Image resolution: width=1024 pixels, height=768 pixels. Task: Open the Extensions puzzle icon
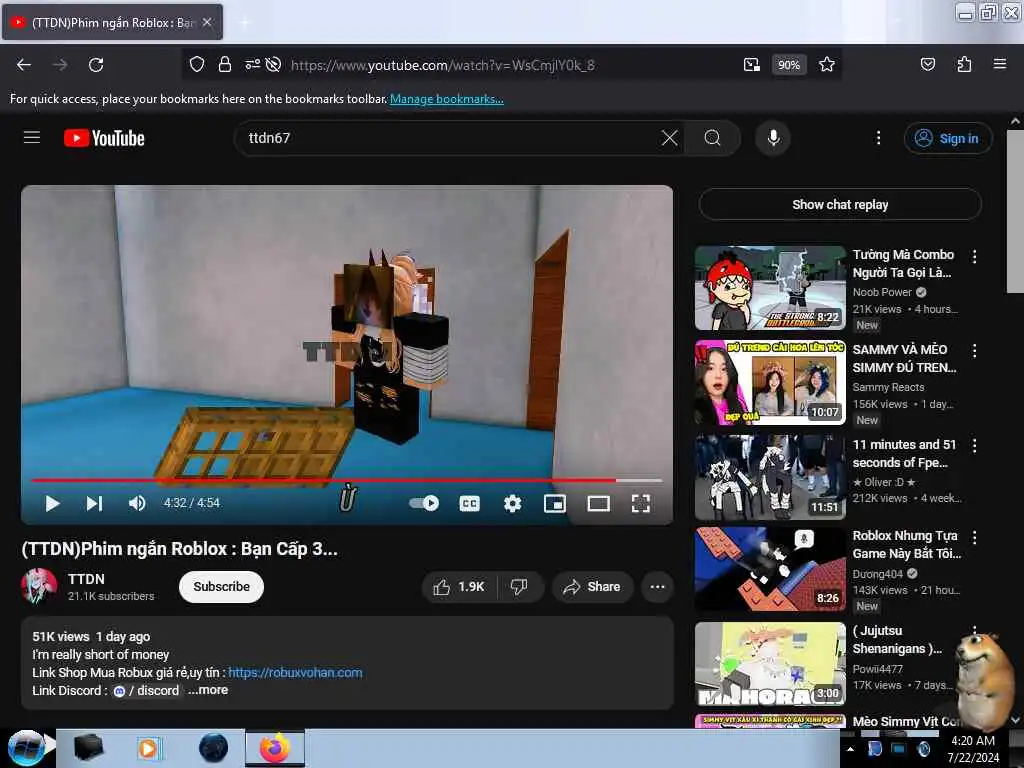964,64
